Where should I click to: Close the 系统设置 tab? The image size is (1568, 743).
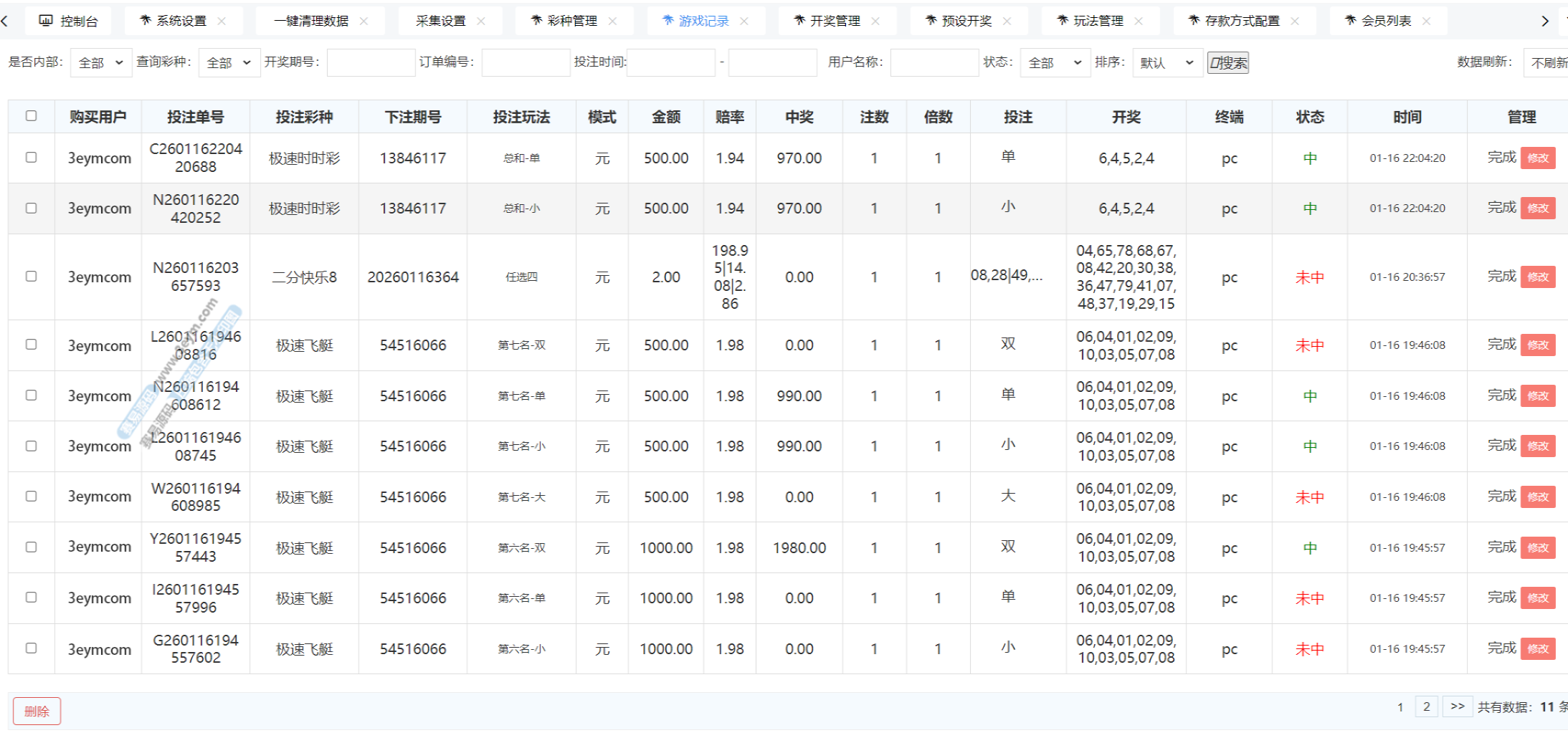[222, 21]
